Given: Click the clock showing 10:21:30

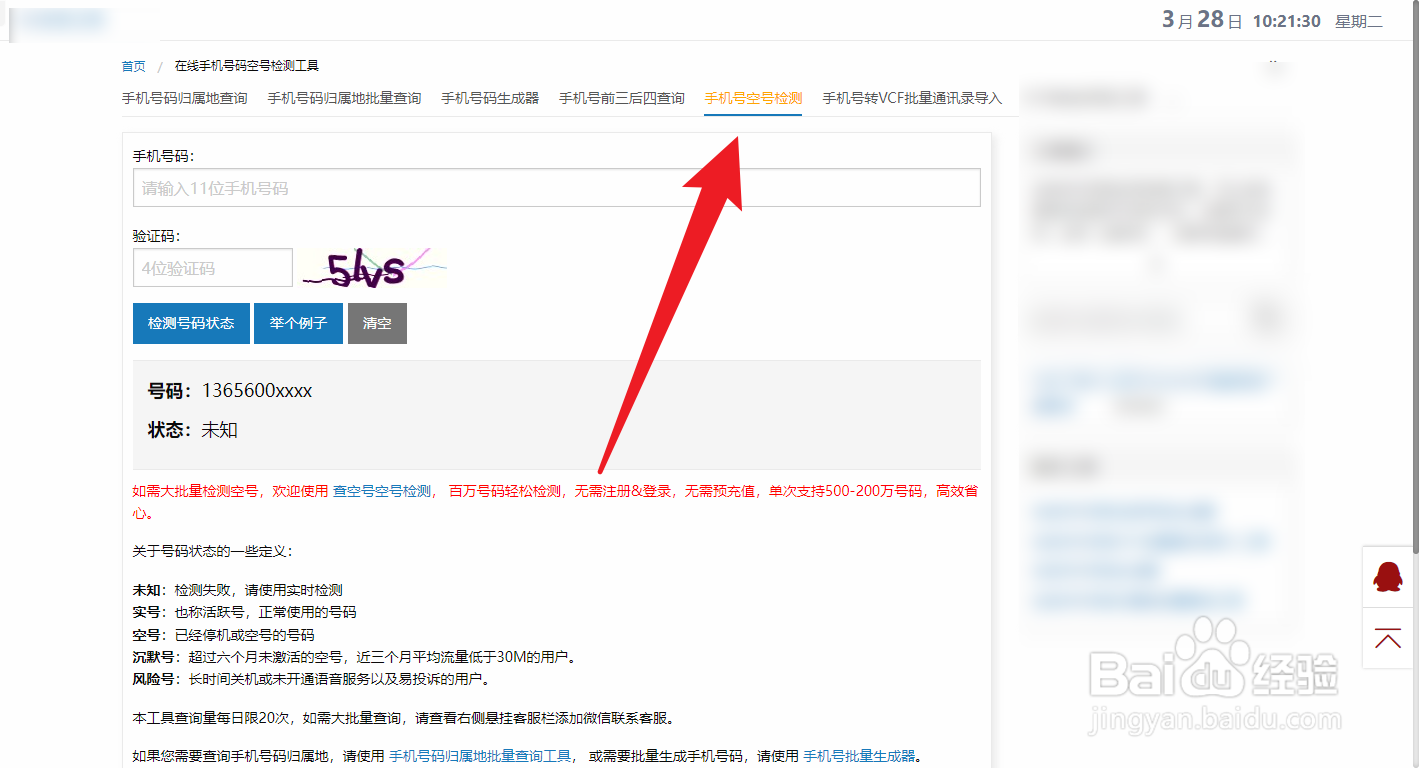Looking at the screenshot, I should (x=1286, y=21).
